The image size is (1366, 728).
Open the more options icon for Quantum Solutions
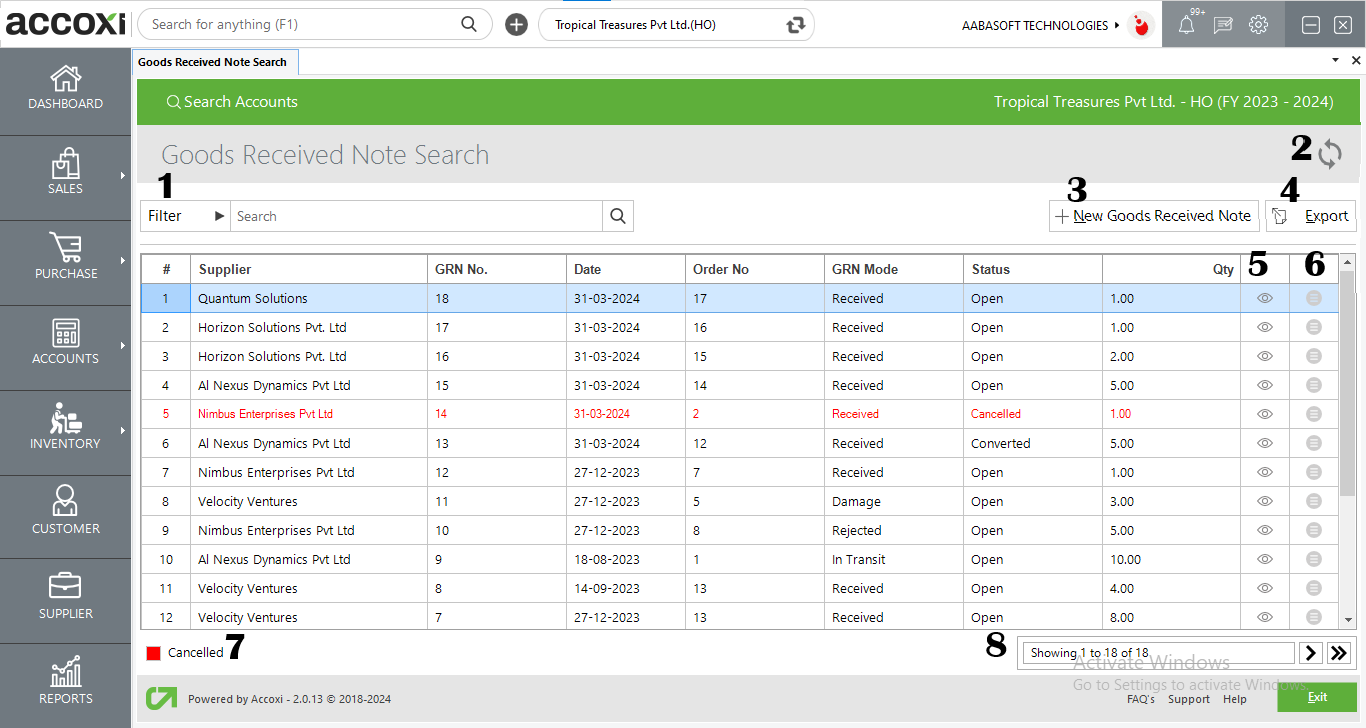coord(1314,298)
